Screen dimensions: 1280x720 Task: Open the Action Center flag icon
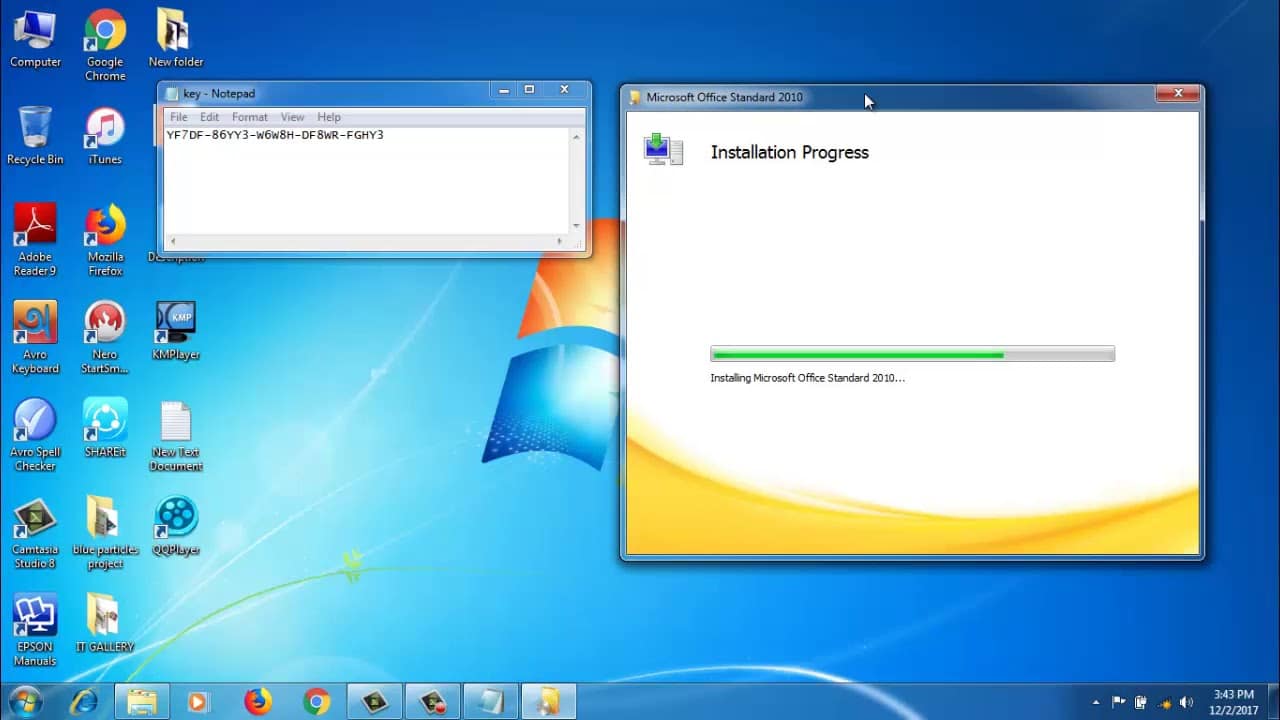(x=1119, y=702)
